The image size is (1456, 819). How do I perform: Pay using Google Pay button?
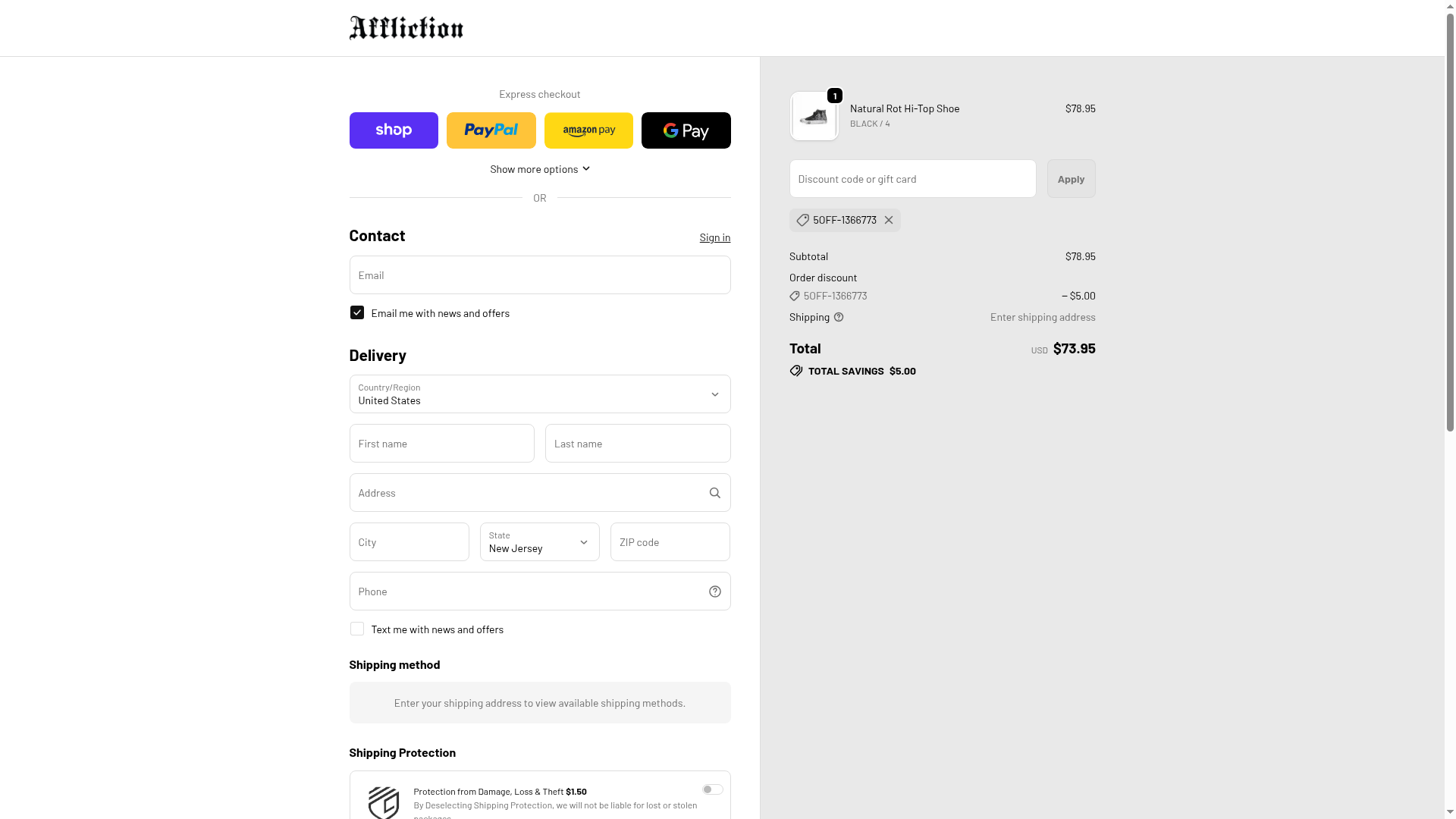[x=686, y=130]
